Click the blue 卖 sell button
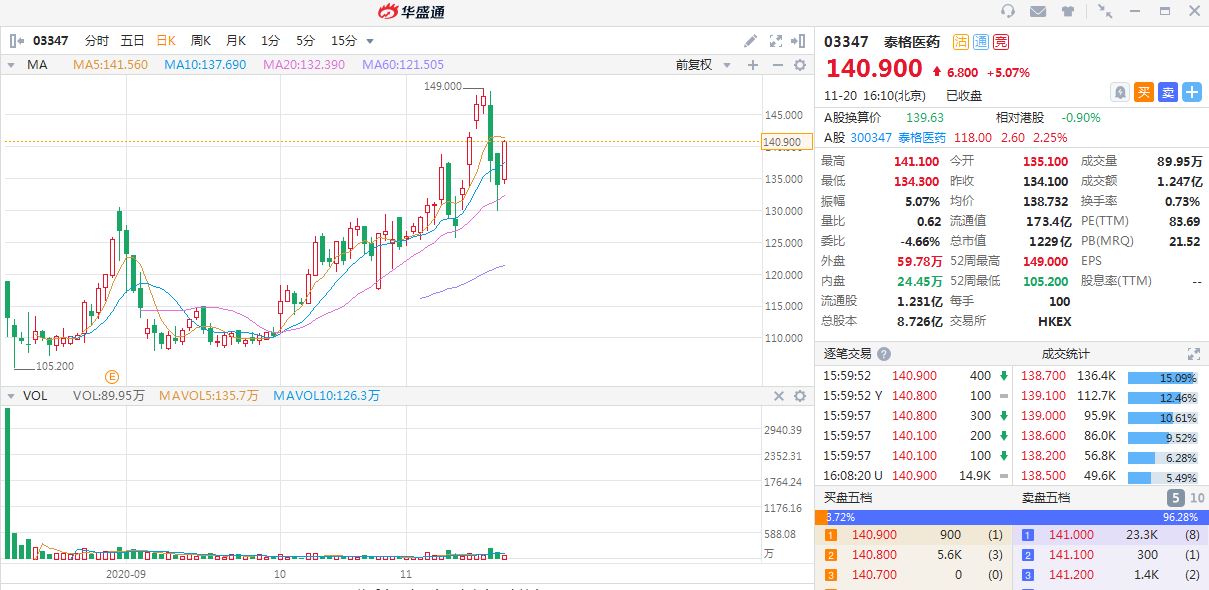1209x590 pixels. (x=1168, y=92)
